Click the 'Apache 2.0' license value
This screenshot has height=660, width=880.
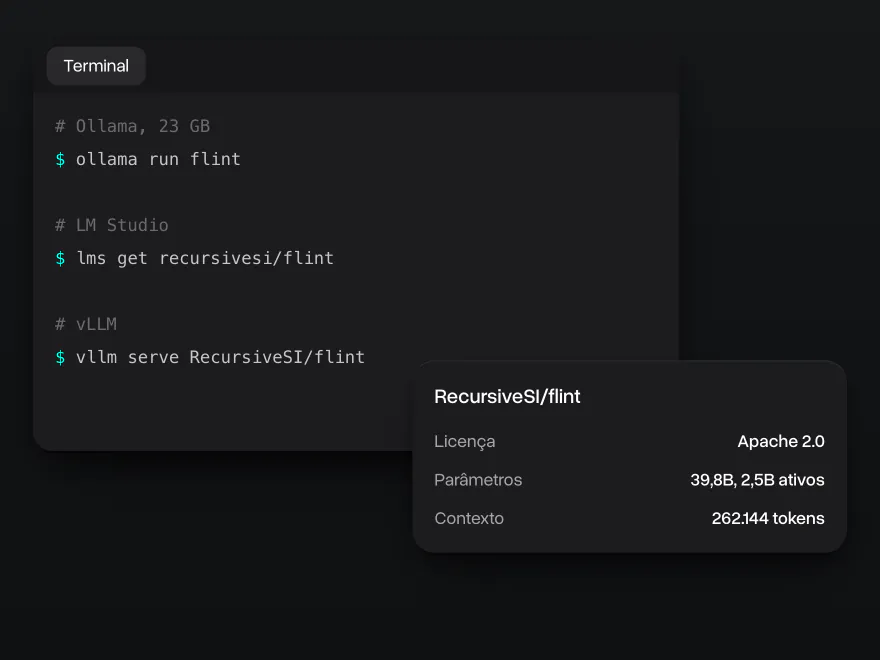tap(781, 441)
